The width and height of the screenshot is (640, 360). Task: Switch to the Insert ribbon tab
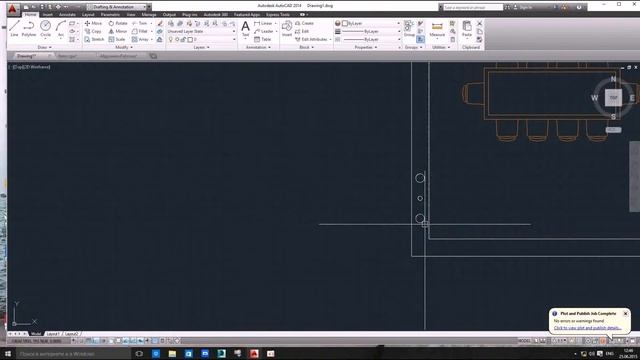47,15
